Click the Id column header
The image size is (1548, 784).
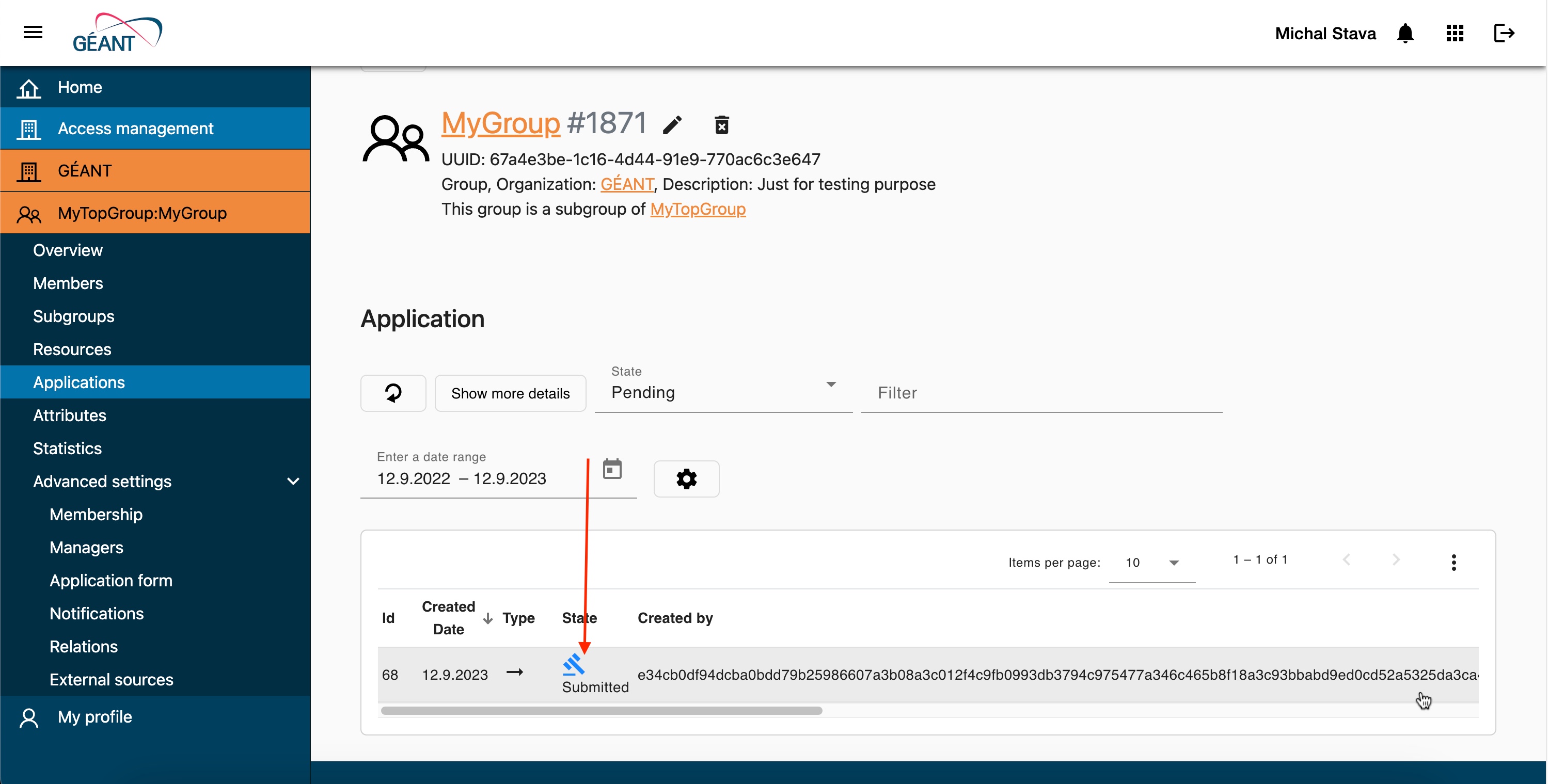tap(388, 618)
